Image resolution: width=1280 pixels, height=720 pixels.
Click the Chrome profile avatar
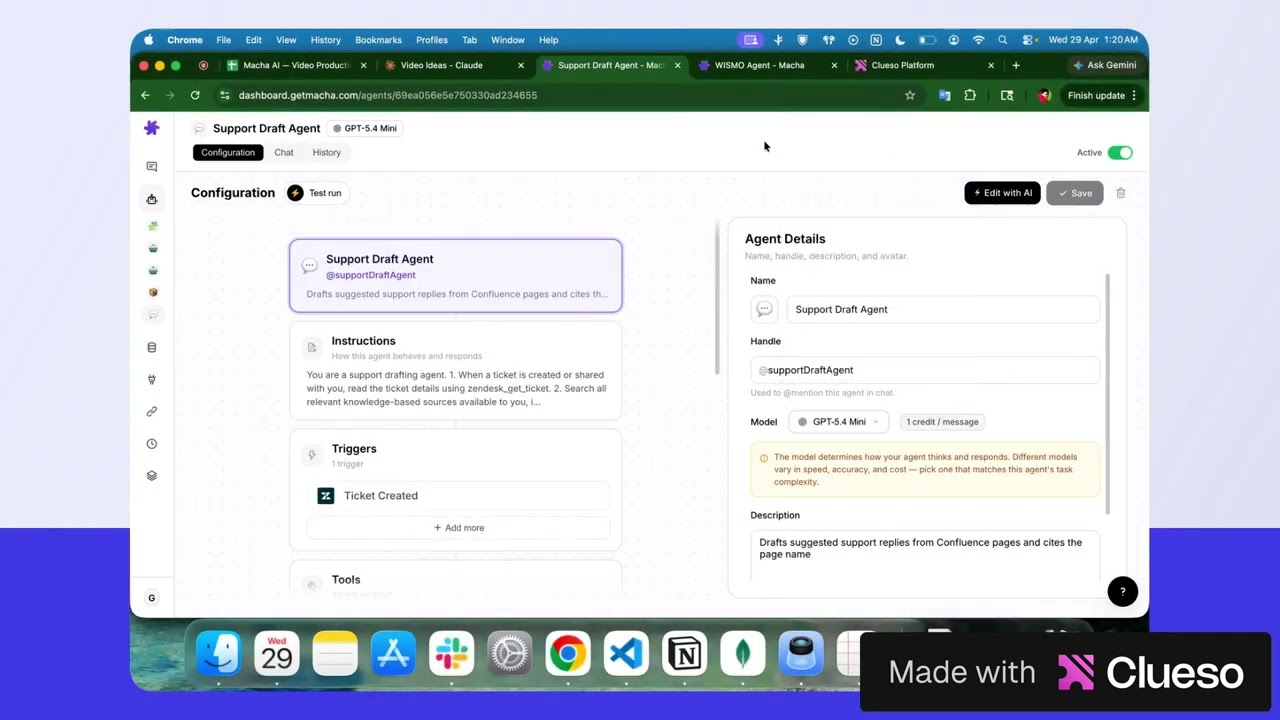click(x=1044, y=95)
